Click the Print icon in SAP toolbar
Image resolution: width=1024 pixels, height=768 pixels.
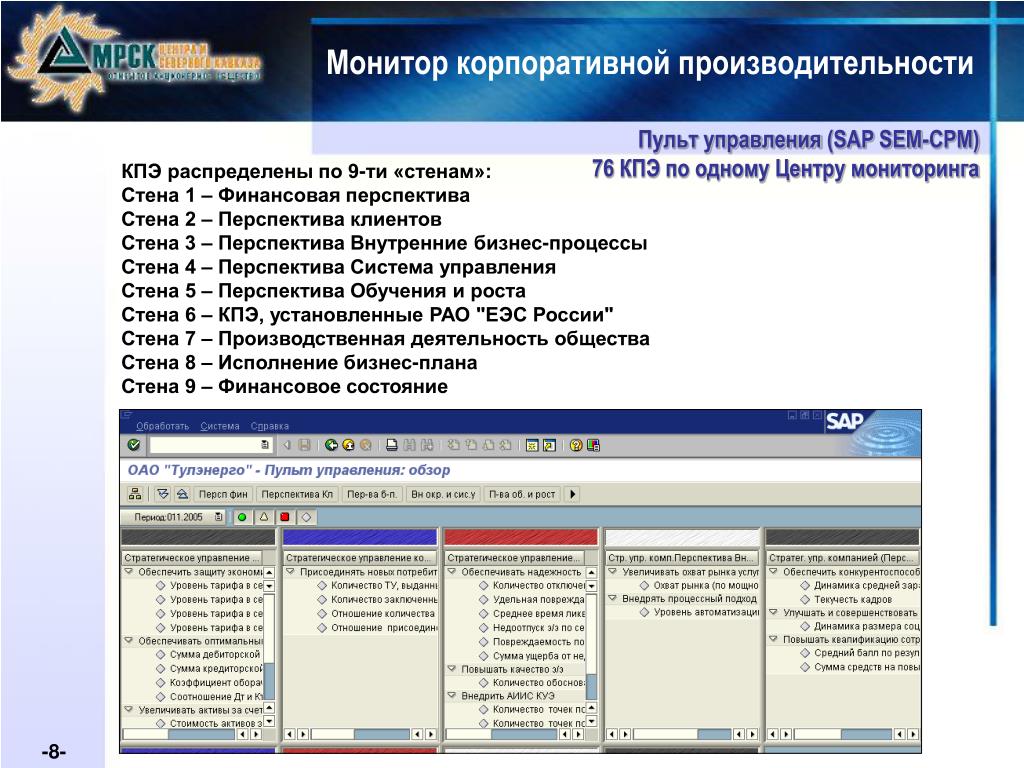[391, 445]
